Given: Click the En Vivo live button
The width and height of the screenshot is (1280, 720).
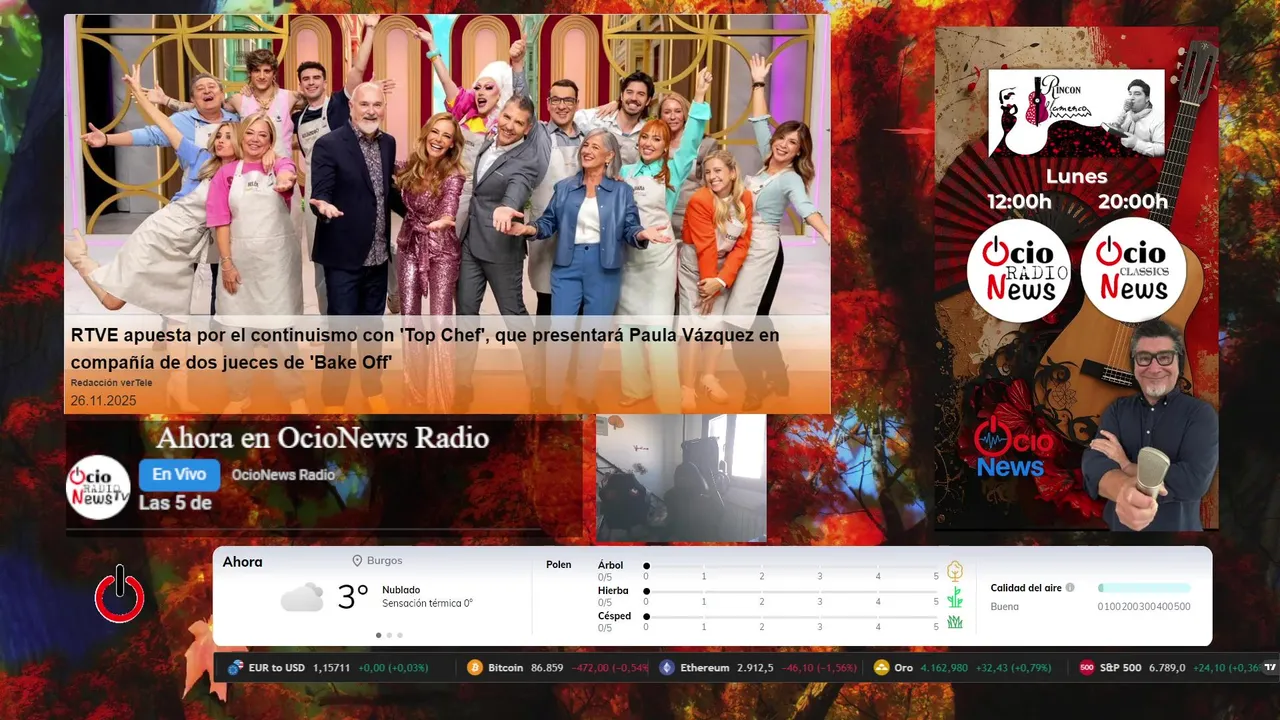Looking at the screenshot, I should (x=179, y=474).
